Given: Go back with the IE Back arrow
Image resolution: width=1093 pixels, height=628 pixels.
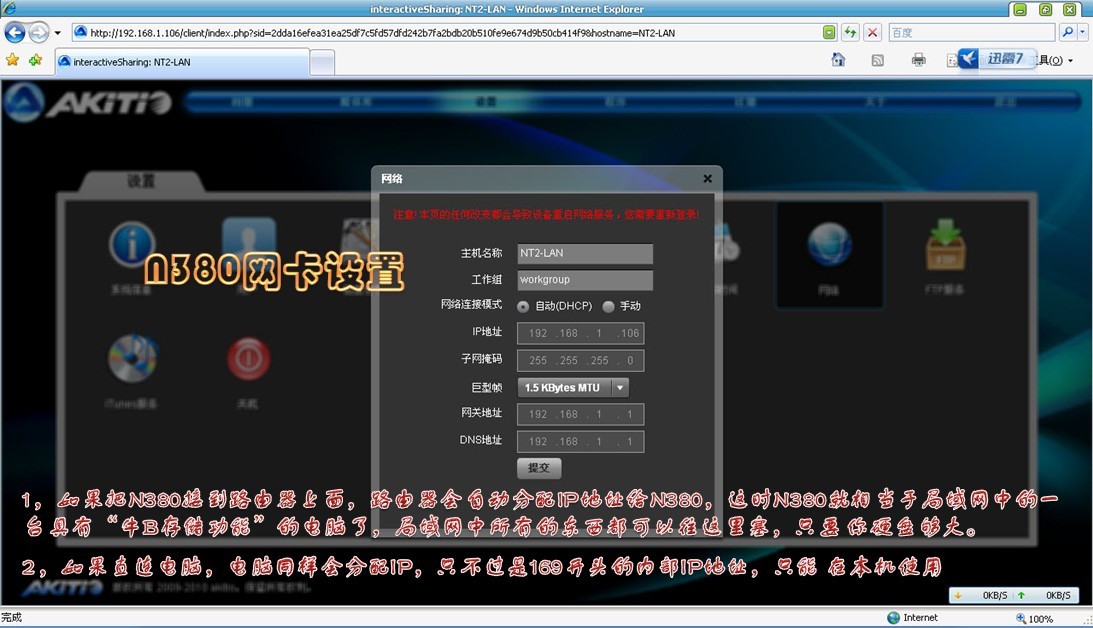Looking at the screenshot, I should [15, 32].
